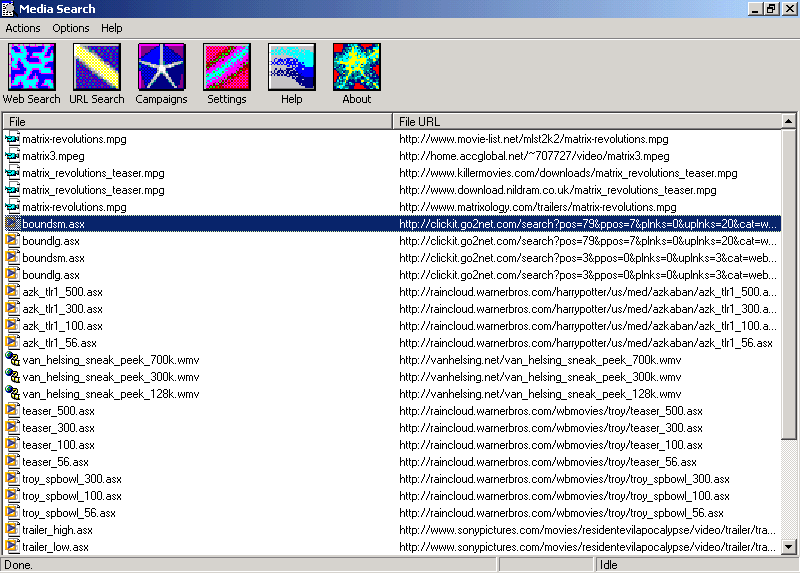Click the icon next to azk_tlr1_300.asx

(x=12, y=309)
